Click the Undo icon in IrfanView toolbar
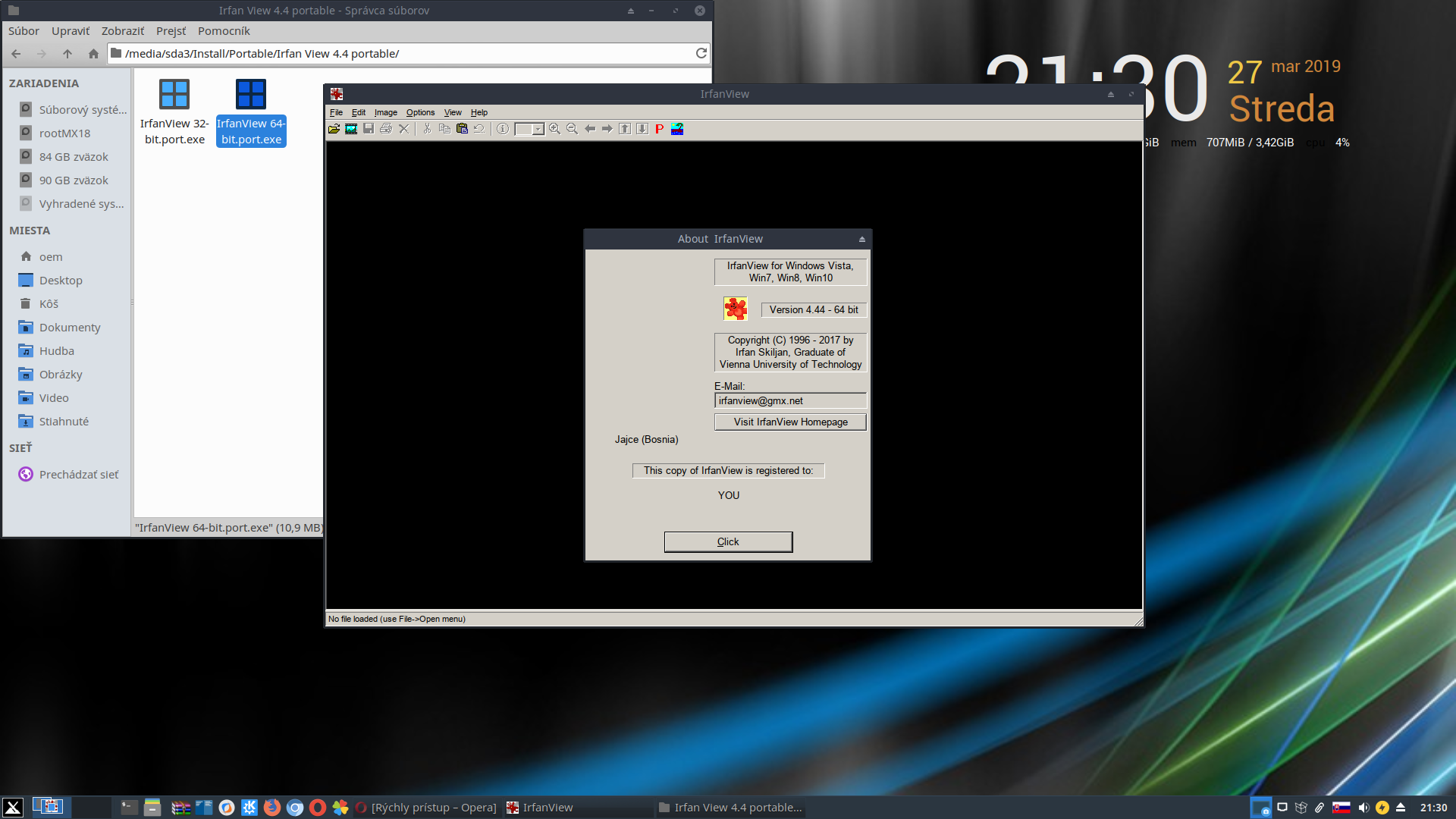The width and height of the screenshot is (1456, 819). (x=479, y=129)
